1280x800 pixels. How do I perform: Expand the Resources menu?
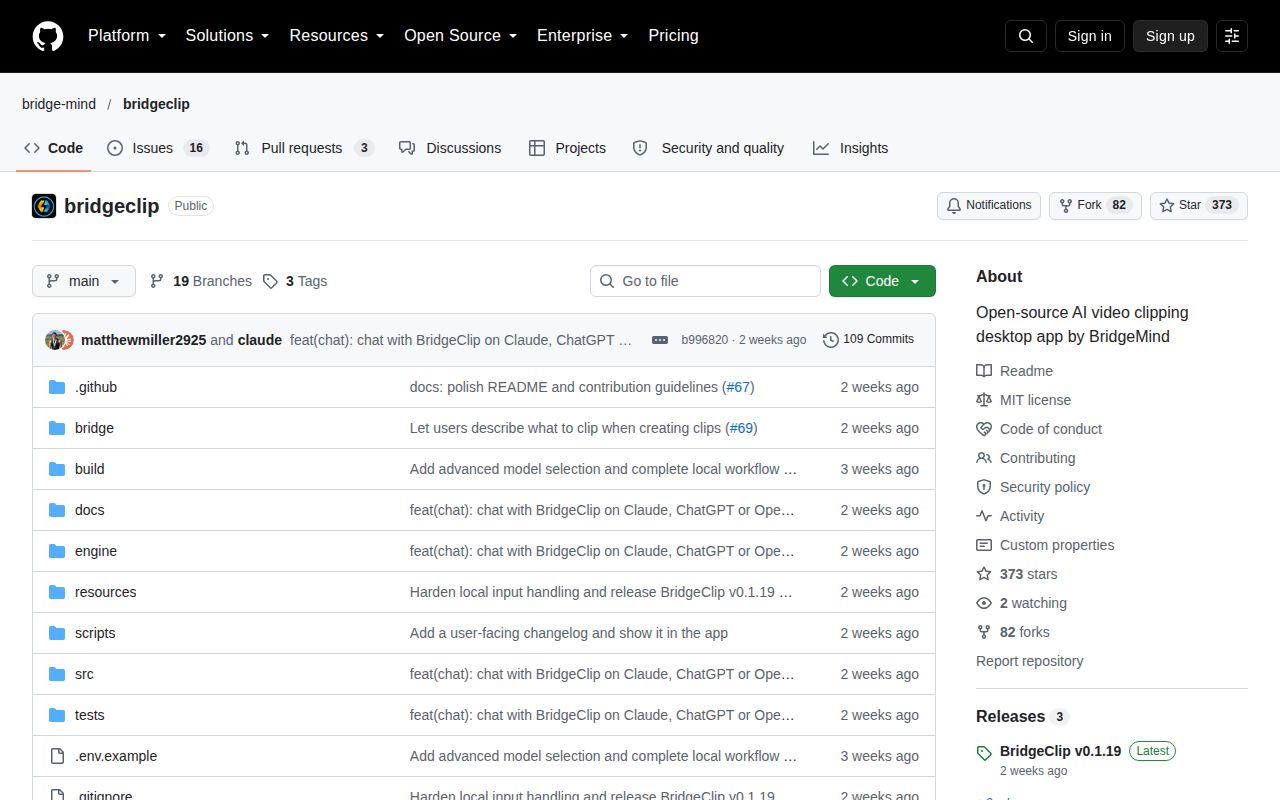point(337,36)
